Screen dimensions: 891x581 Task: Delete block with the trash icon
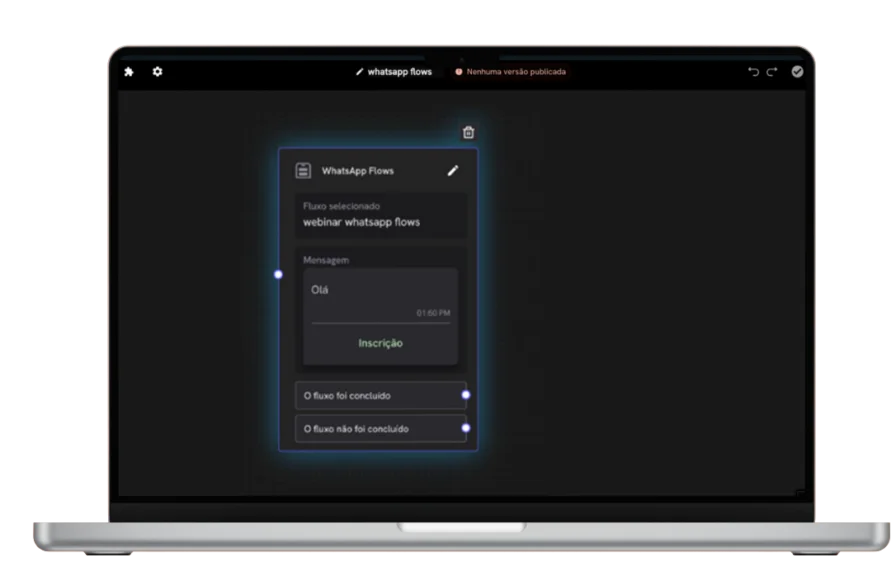468,132
